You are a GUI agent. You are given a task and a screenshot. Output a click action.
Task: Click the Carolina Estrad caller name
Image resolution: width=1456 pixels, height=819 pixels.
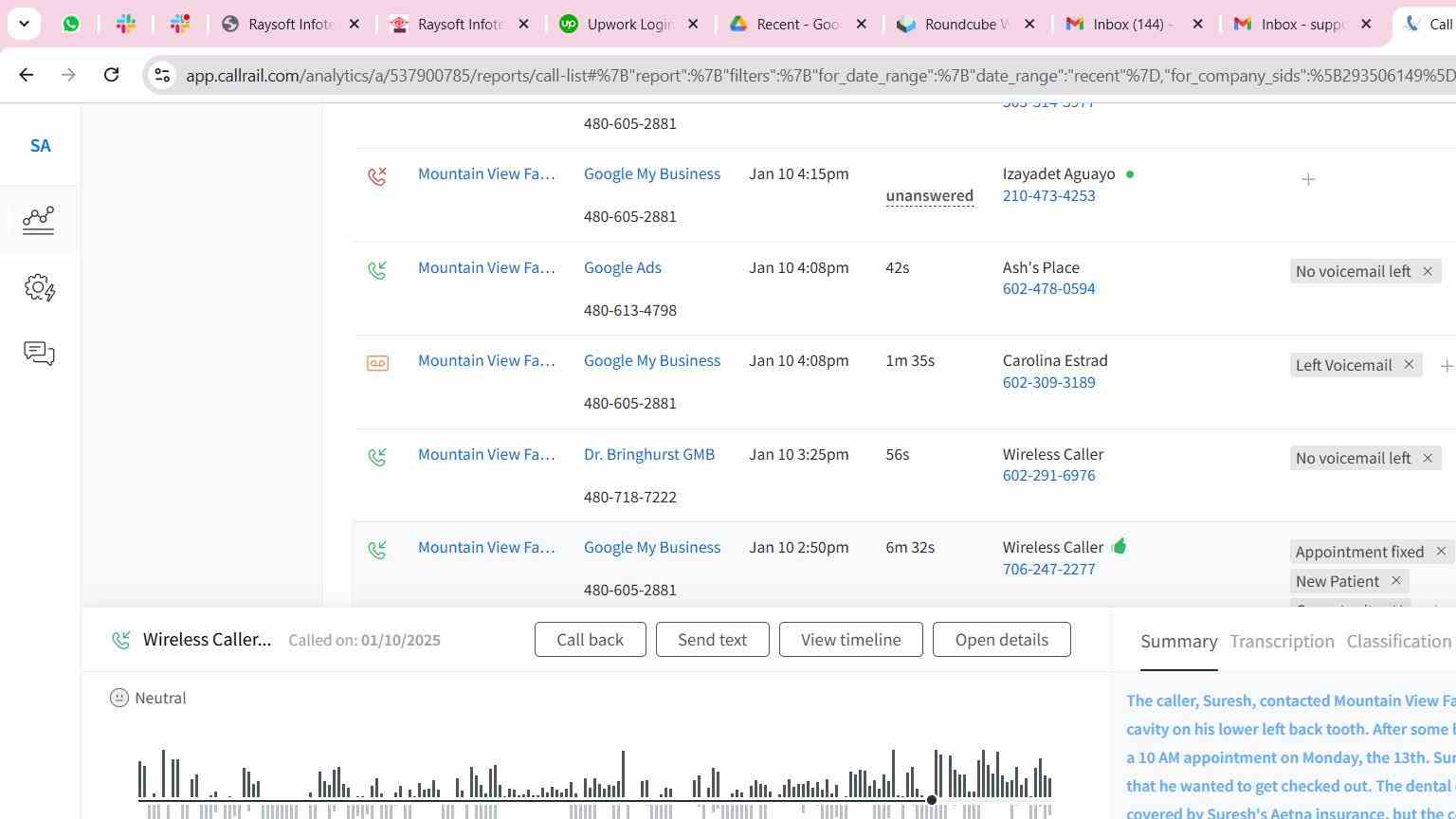click(x=1055, y=360)
